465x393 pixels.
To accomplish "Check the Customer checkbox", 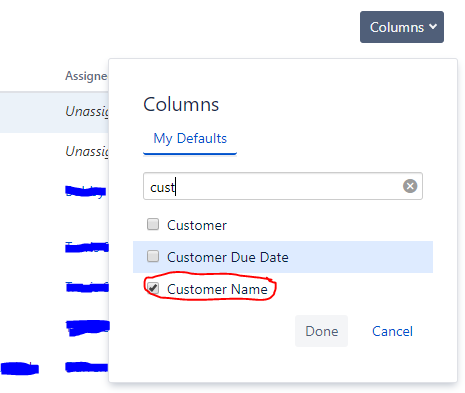I will click(x=153, y=224).
